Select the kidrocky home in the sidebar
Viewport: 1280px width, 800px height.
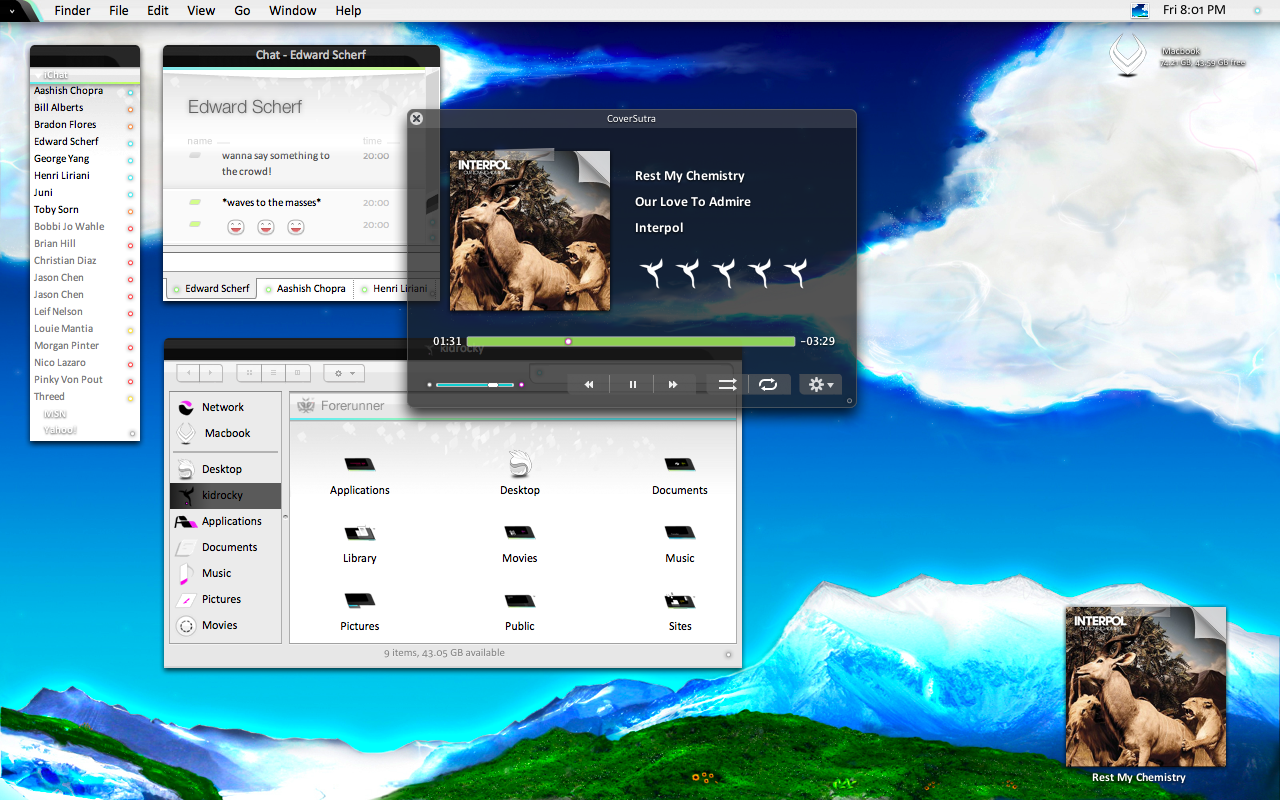pos(225,495)
